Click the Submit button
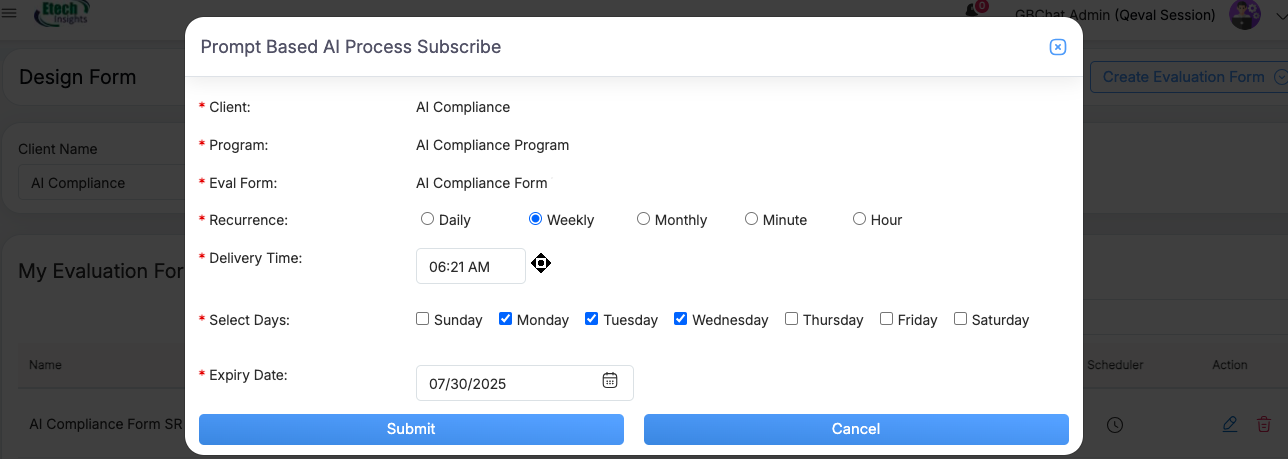This screenshot has height=459, width=1288. pyautogui.click(x=411, y=429)
